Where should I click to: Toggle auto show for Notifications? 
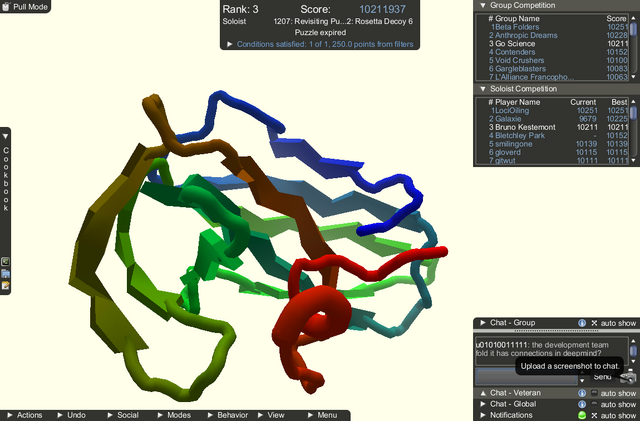594,415
